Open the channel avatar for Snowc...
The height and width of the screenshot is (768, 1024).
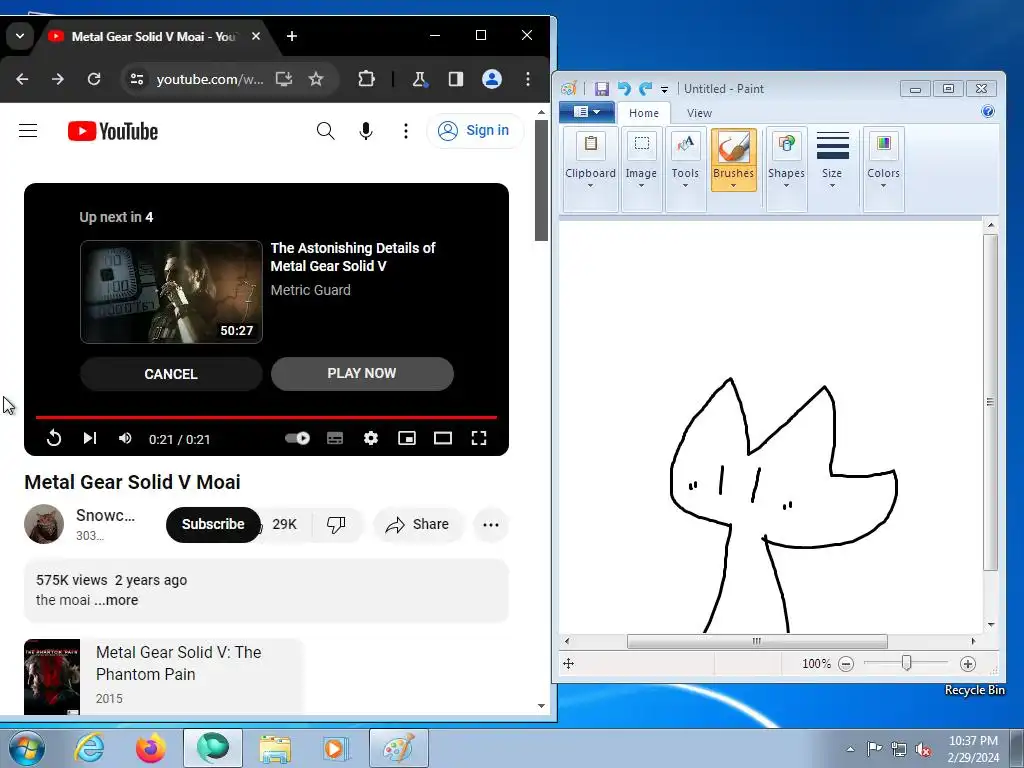click(44, 524)
